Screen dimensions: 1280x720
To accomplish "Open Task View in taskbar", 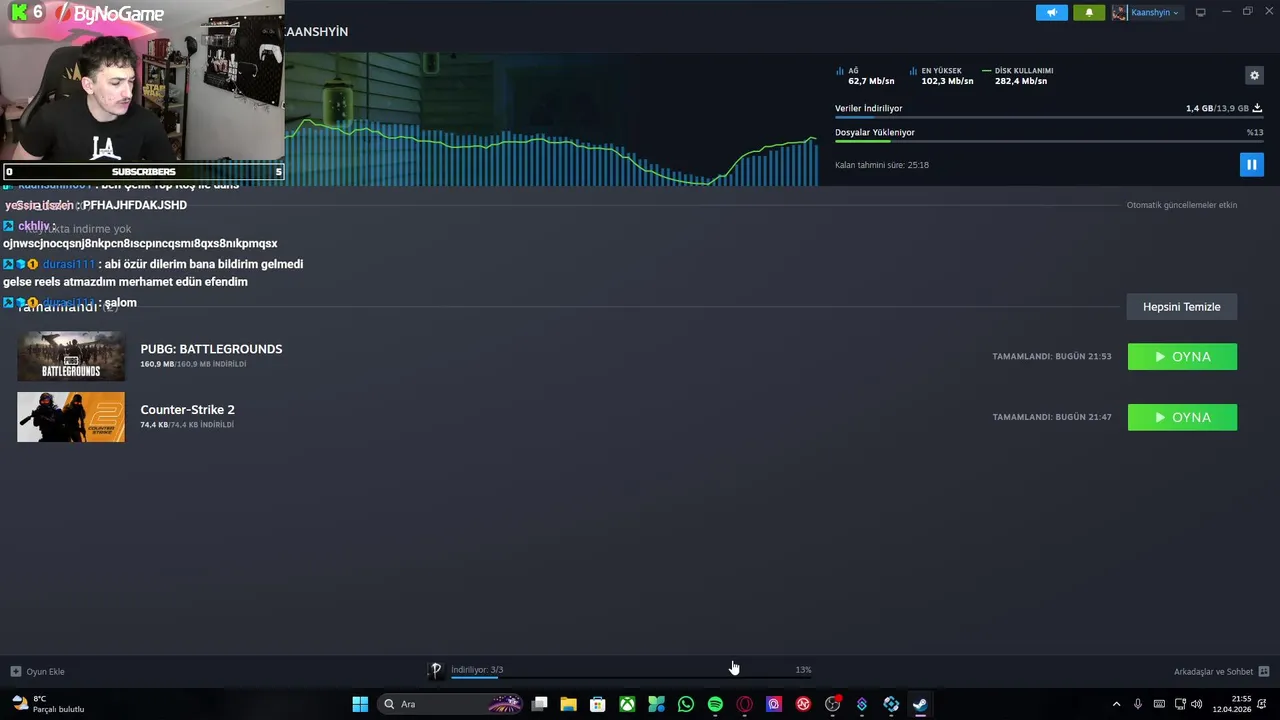I will [539, 704].
